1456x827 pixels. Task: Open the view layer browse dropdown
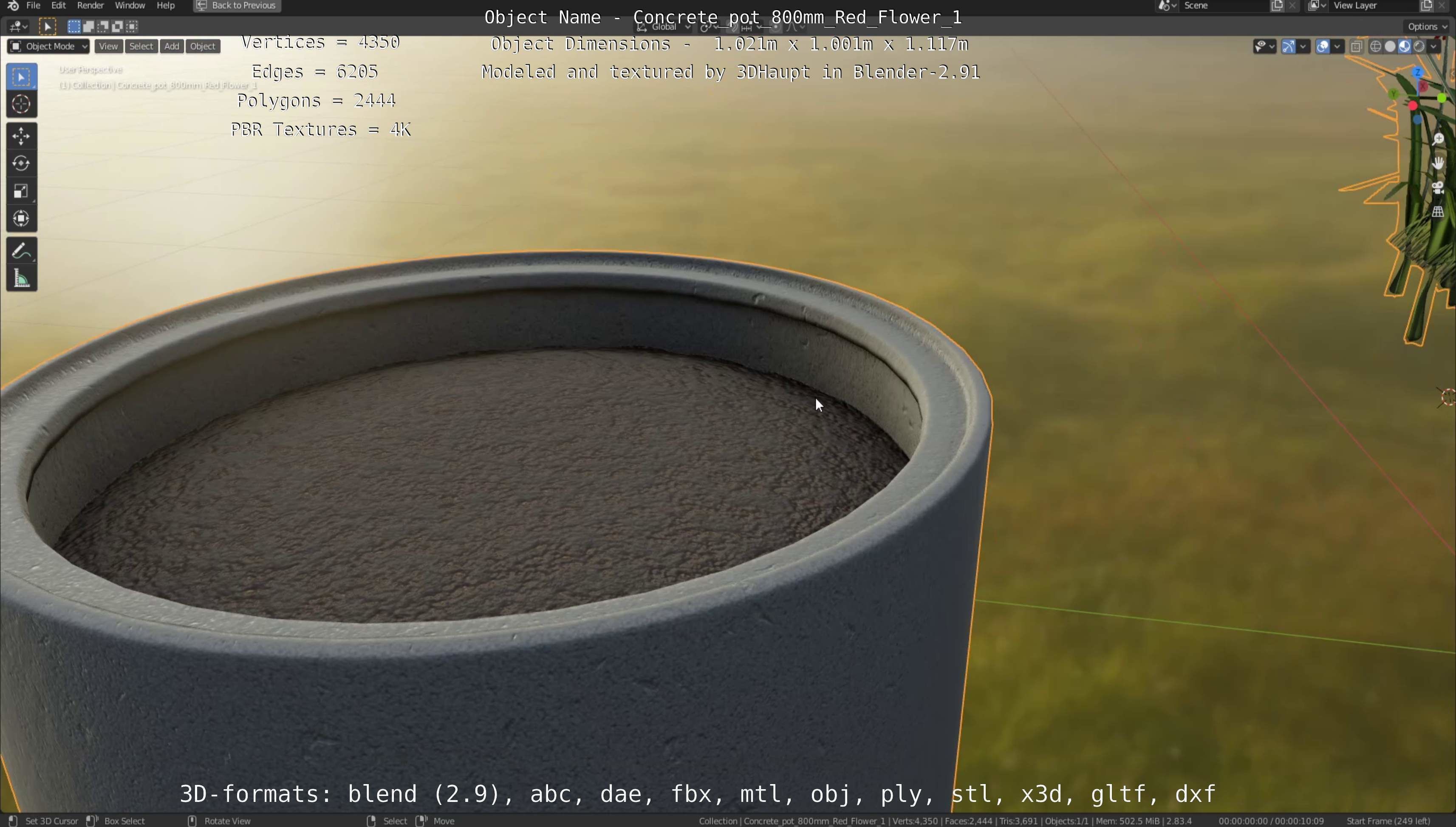[x=1316, y=6]
